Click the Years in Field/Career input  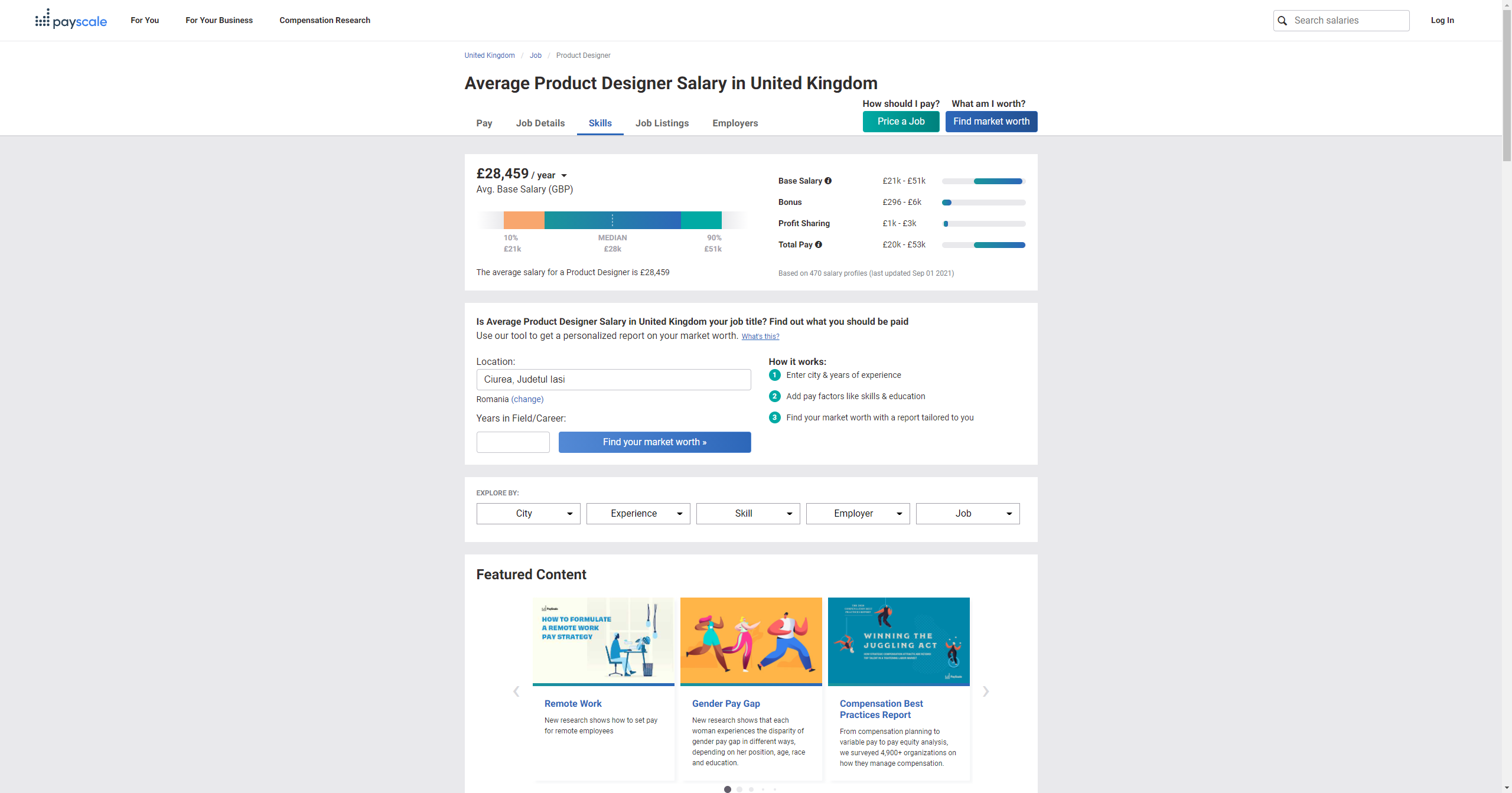[513, 442]
